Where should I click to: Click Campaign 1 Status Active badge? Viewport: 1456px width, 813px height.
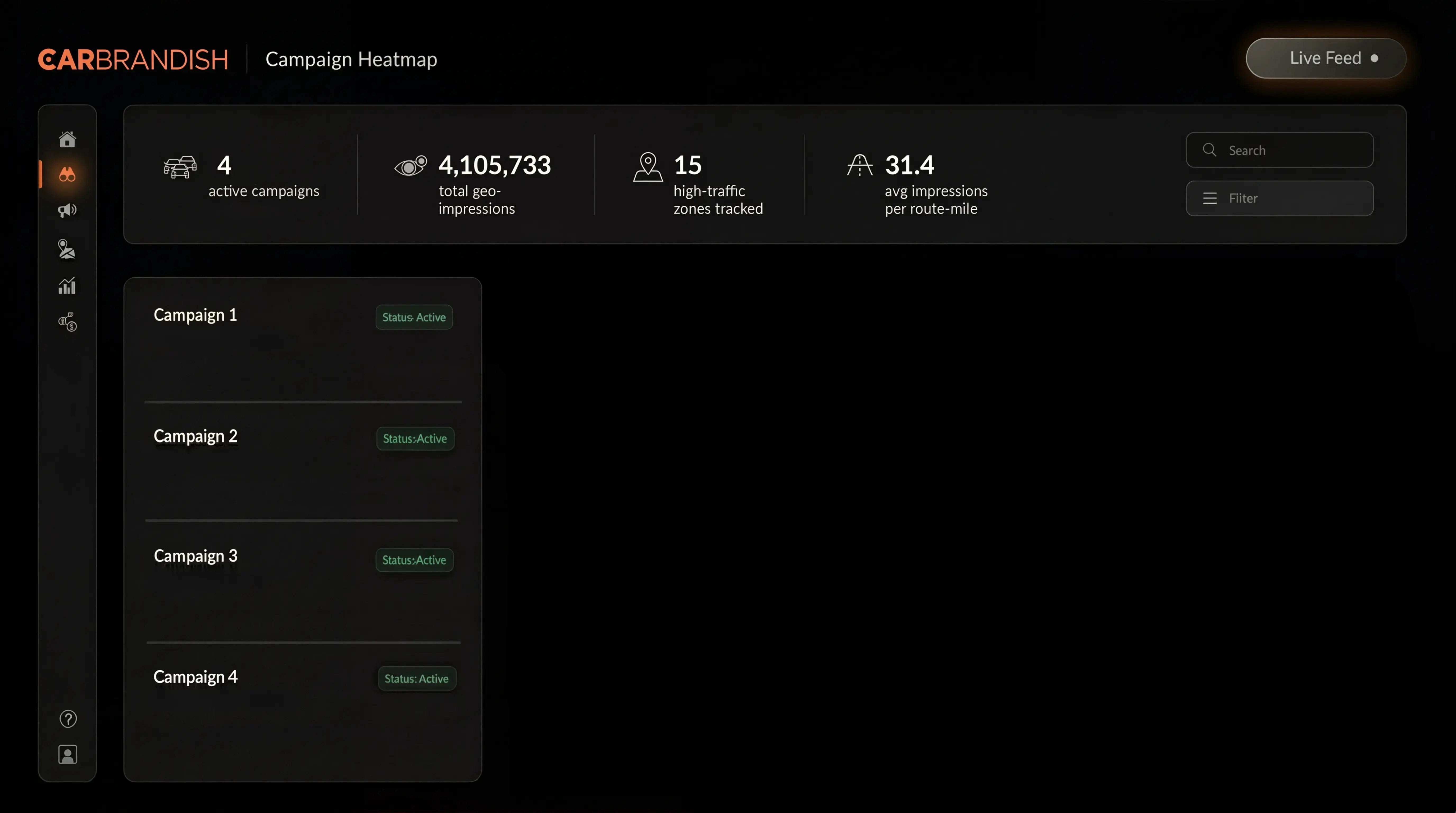click(x=414, y=317)
